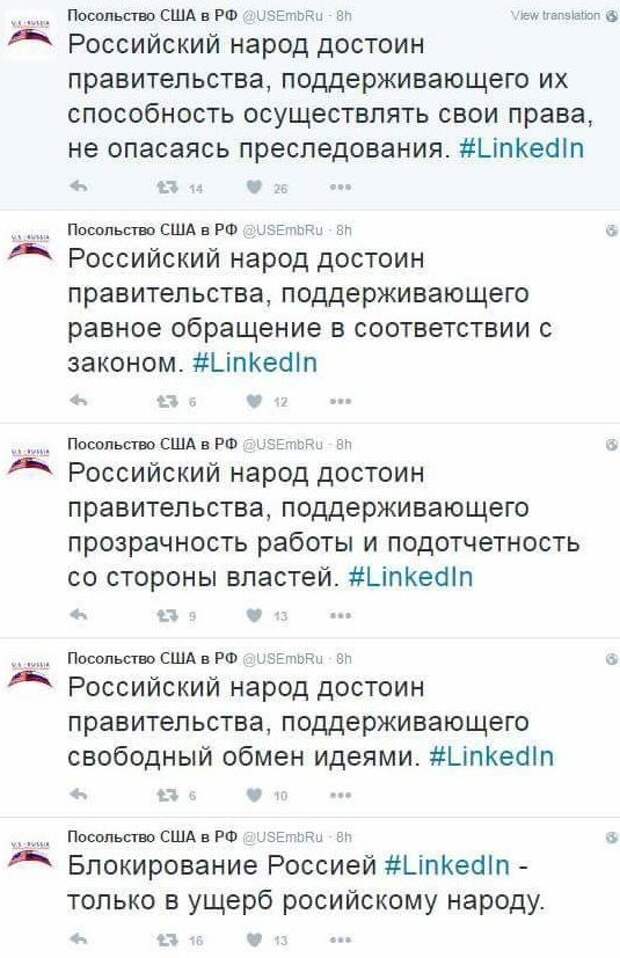Open more options on the законом tweet

point(340,400)
